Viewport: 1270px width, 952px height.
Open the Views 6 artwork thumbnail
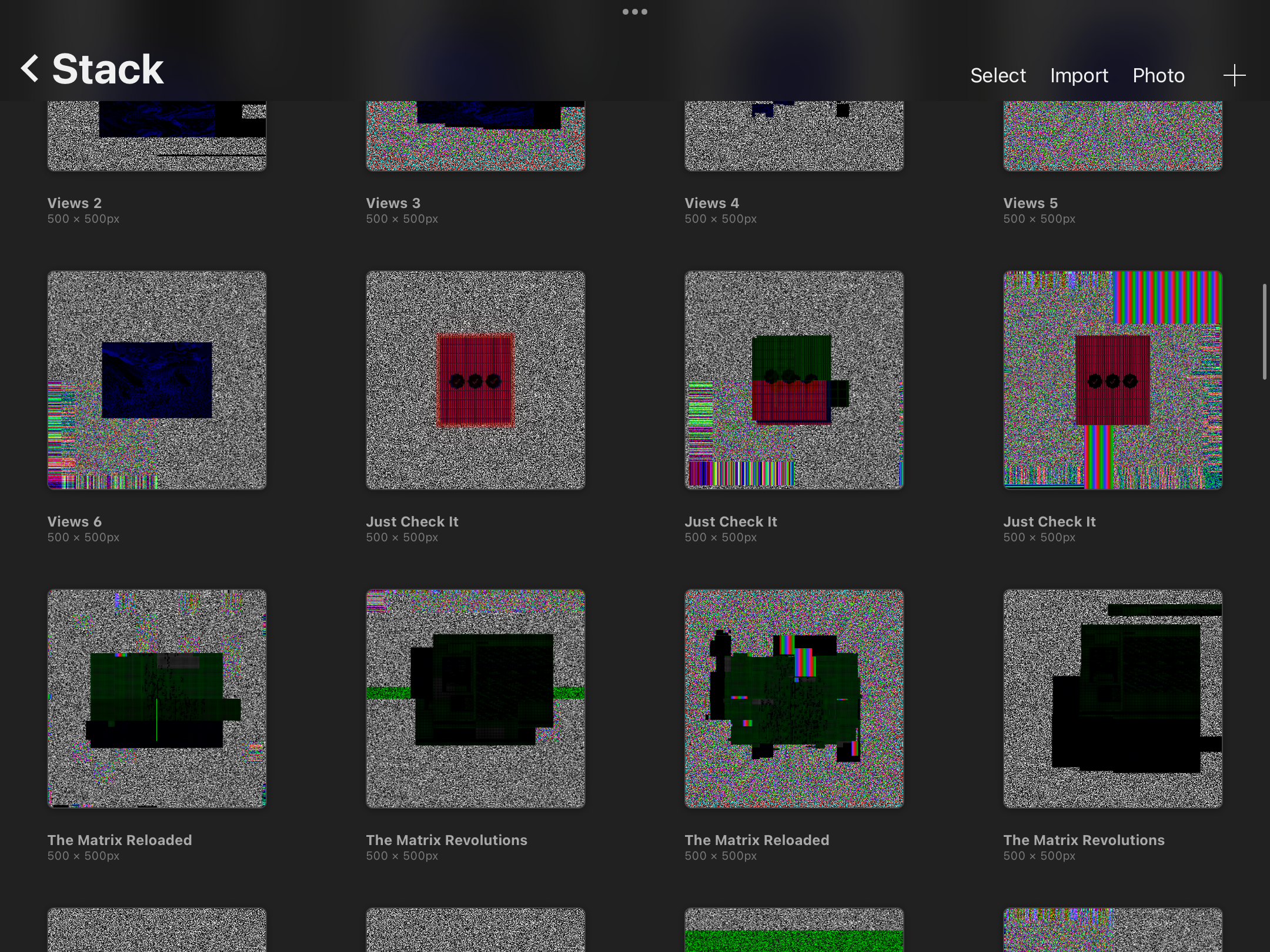point(157,380)
